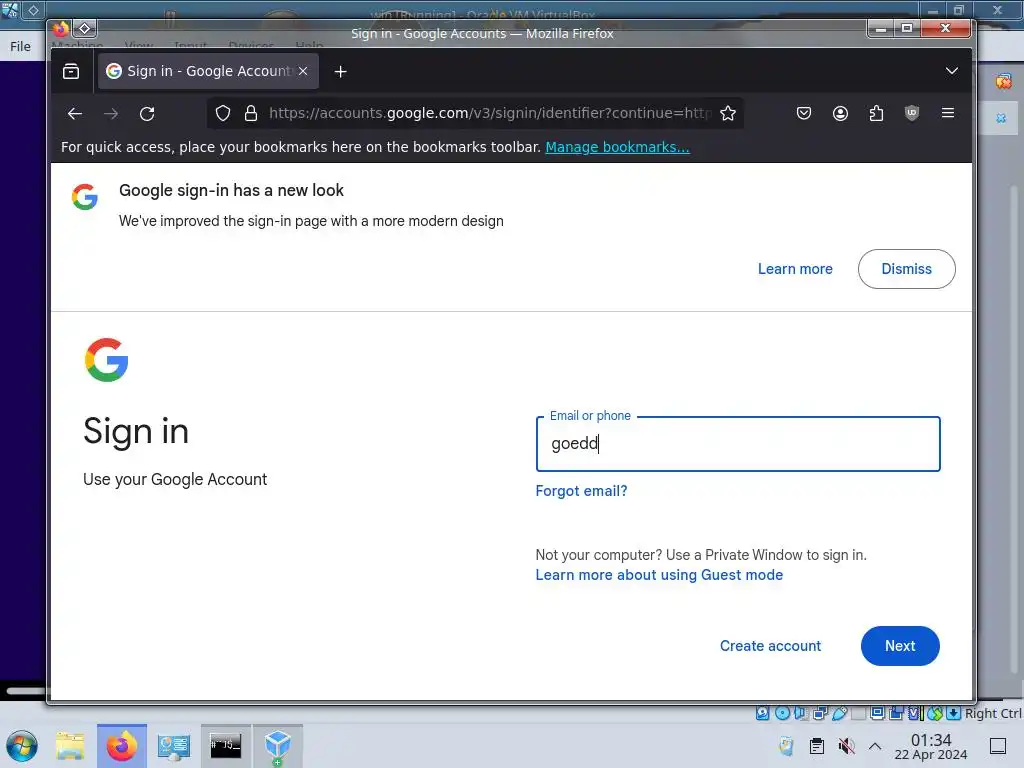Click the Forgot email? link
Viewport: 1024px width, 768px height.
coord(581,491)
